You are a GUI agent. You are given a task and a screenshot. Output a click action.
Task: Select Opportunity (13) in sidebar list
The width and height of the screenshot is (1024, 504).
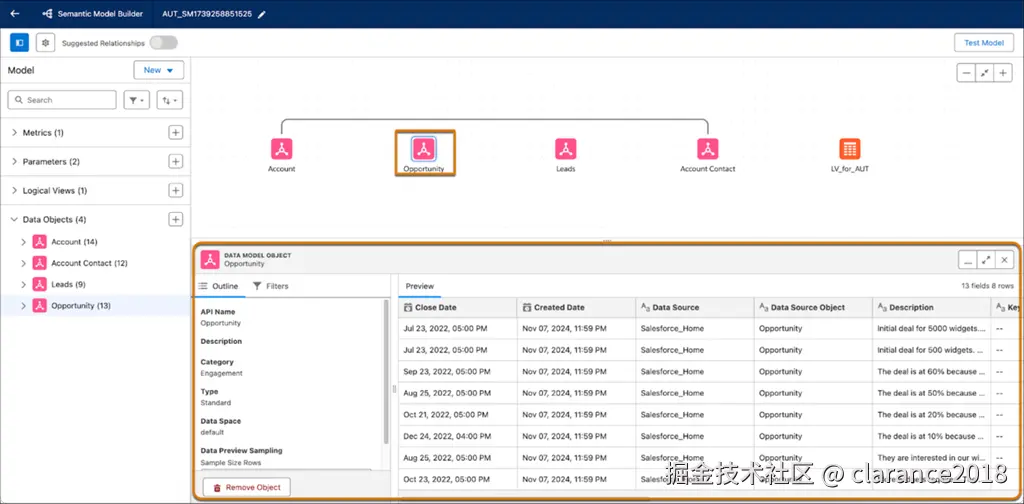click(x=81, y=306)
